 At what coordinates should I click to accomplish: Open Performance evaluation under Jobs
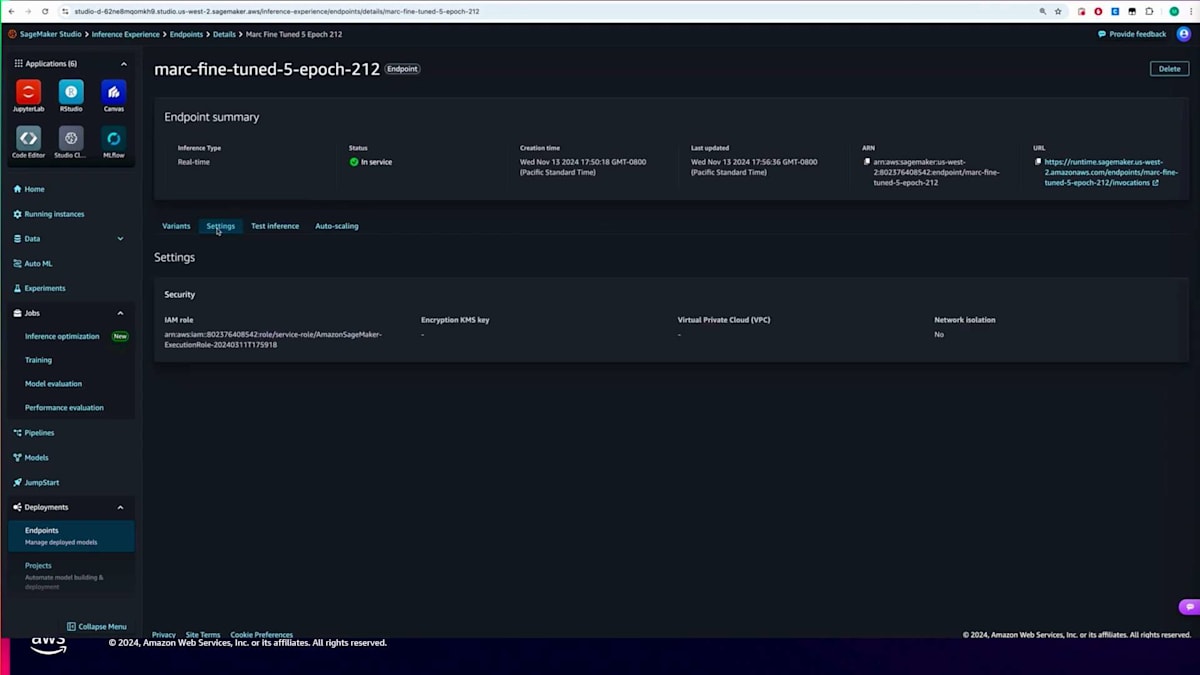(x=64, y=408)
